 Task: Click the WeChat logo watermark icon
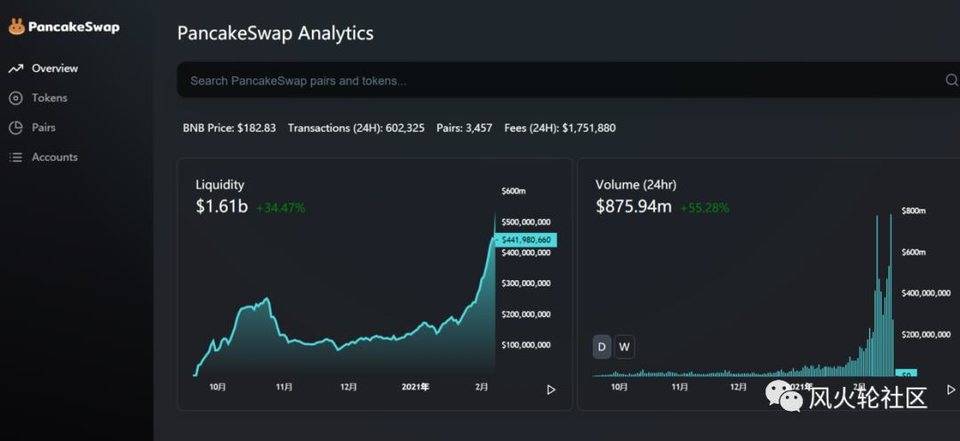pos(784,395)
